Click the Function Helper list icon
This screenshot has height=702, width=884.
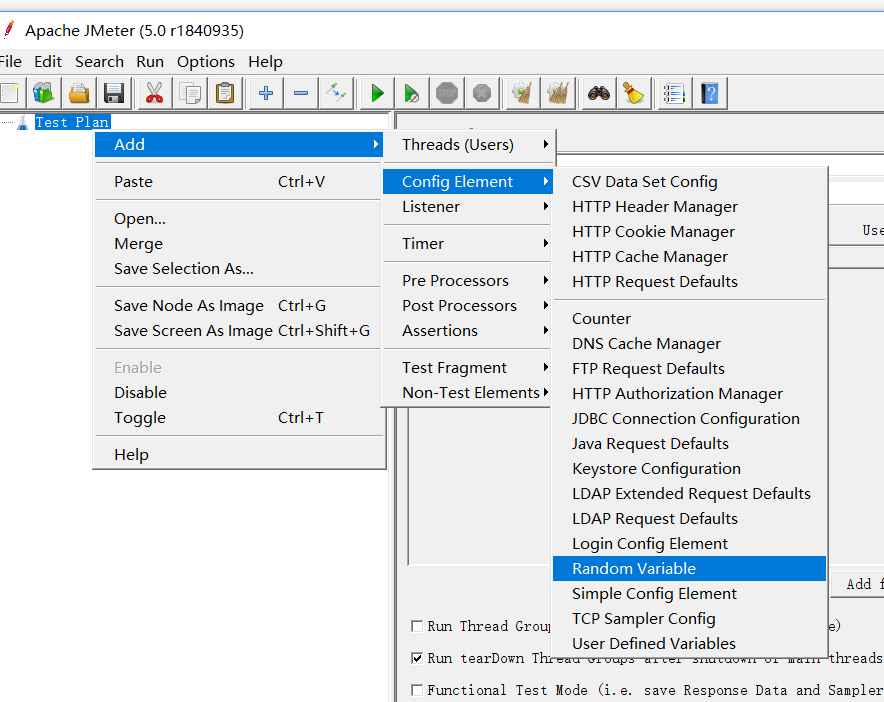[674, 93]
